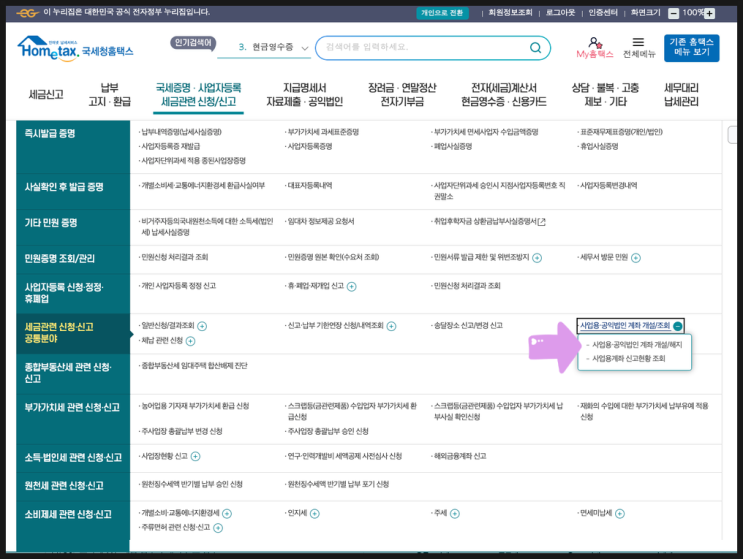Open the 장려금·연말정산 전자기부금 menu

click(402, 95)
